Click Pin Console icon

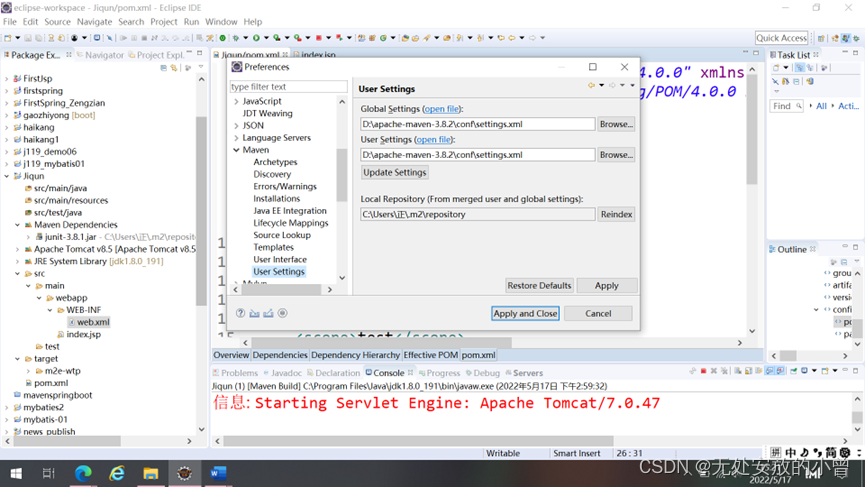coord(793,371)
